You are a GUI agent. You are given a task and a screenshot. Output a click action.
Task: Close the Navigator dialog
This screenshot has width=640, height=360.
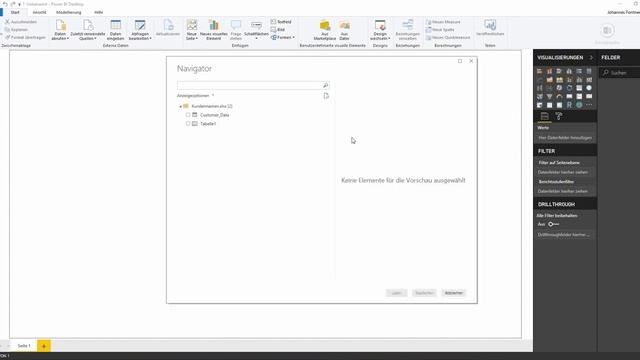pyautogui.click(x=471, y=61)
